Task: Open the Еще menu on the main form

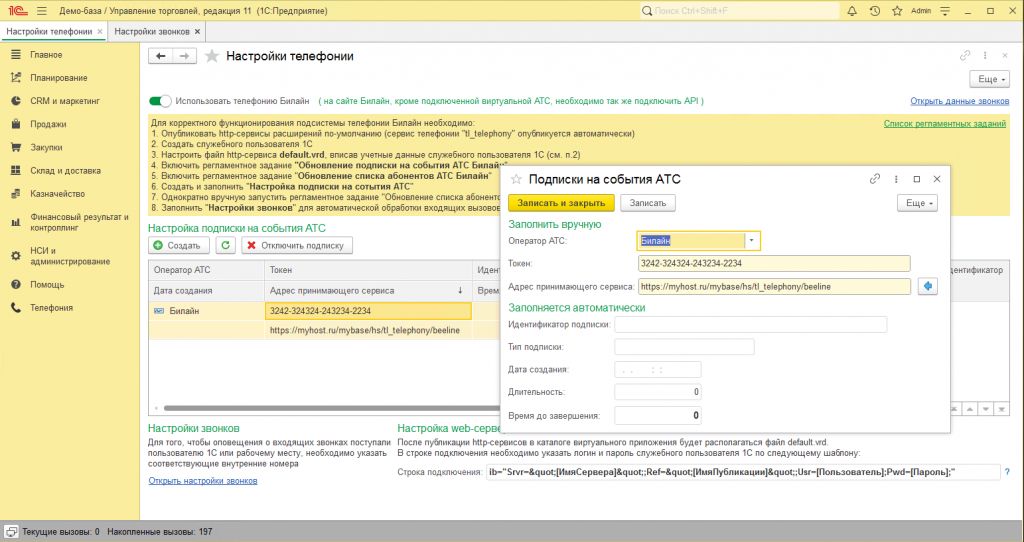Action: (989, 79)
